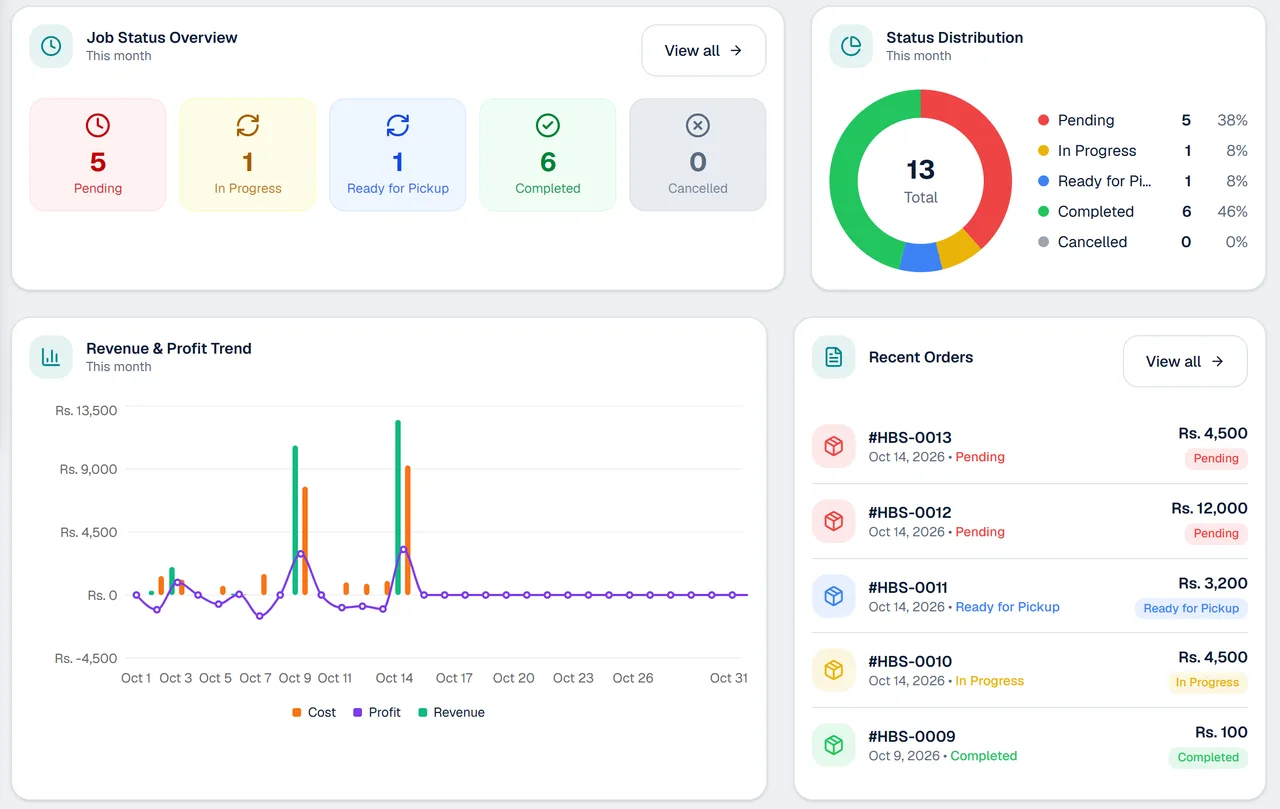Click the green package icon for #HBS-0009
Screen dimensions: 1280x809
tap(833, 745)
